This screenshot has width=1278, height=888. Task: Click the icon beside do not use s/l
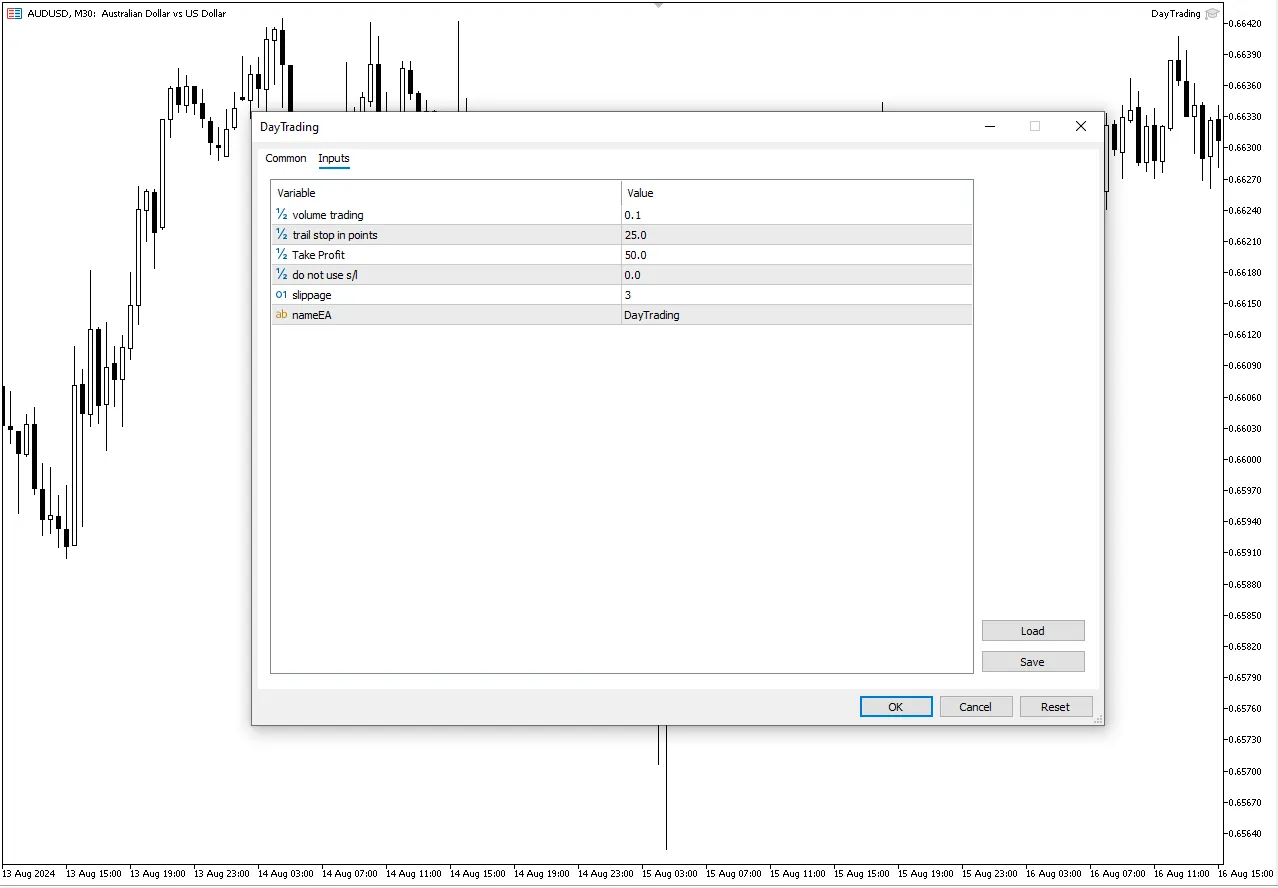[281, 275]
